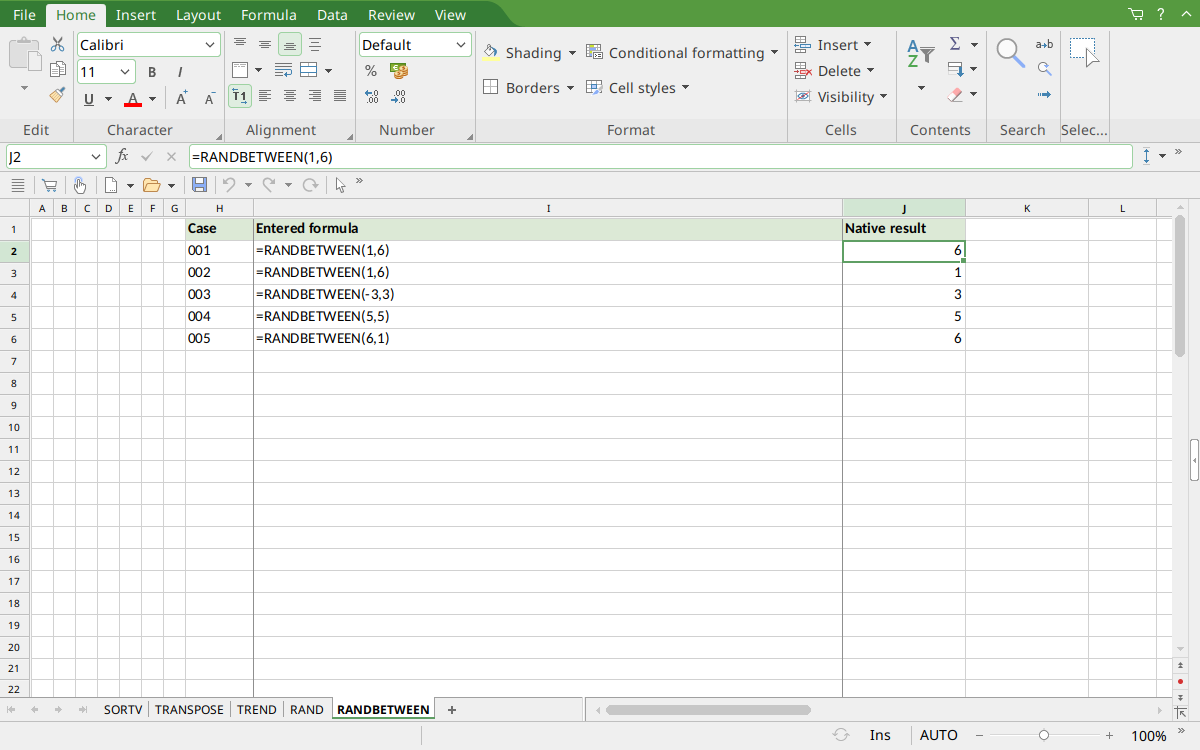Open the TRANSPOSE sheet tab

190,710
